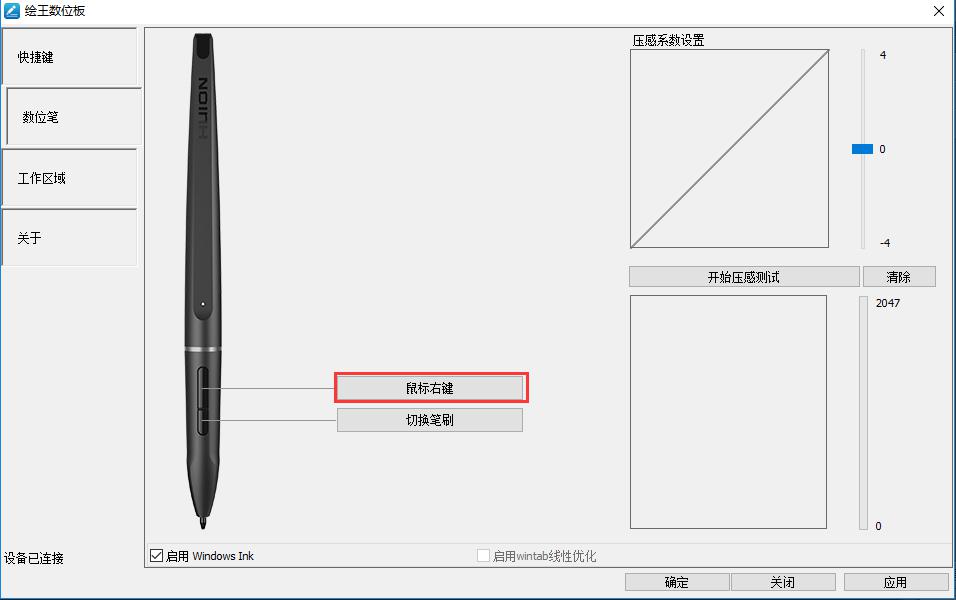Click the pen nib tip in illustration
Screen dimensions: 956x600
click(x=202, y=522)
